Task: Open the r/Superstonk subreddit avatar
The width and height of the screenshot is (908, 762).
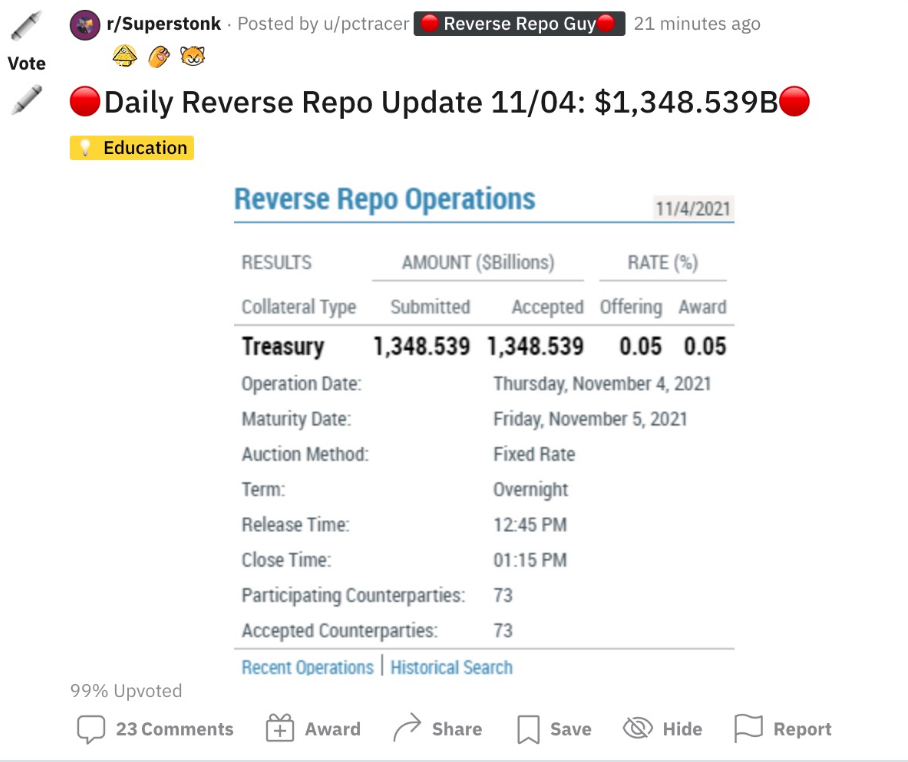Action: tap(85, 25)
